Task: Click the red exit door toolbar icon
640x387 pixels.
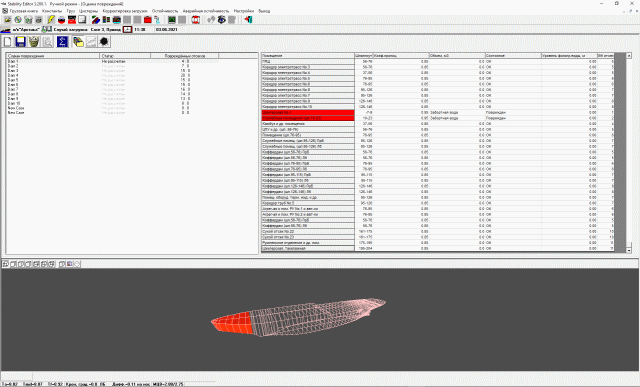Action: coord(248,20)
